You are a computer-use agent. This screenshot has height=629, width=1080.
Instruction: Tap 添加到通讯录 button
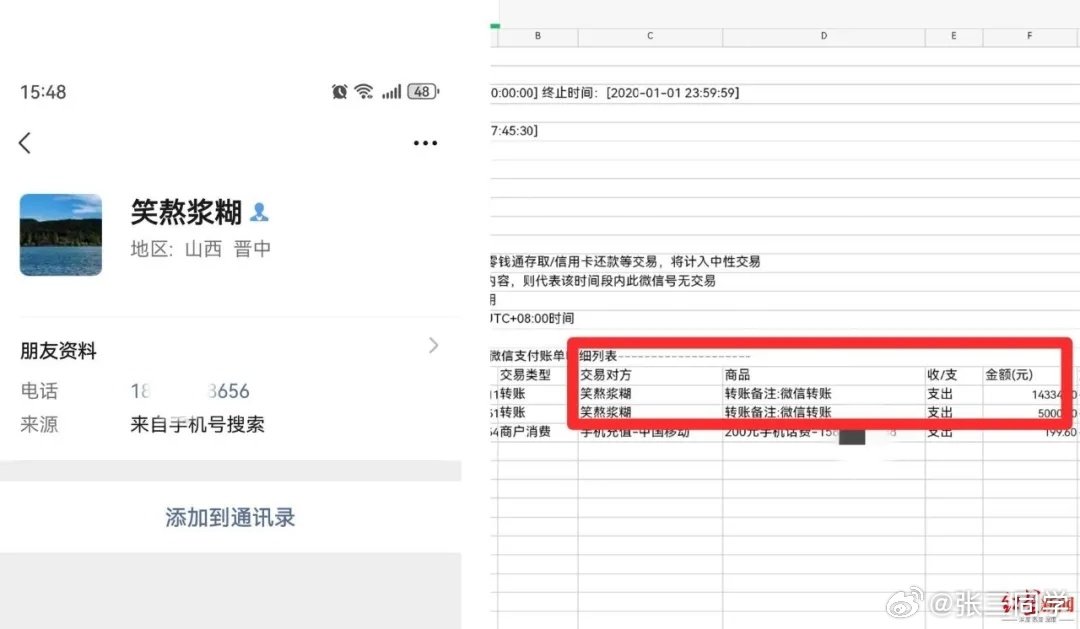pos(230,517)
